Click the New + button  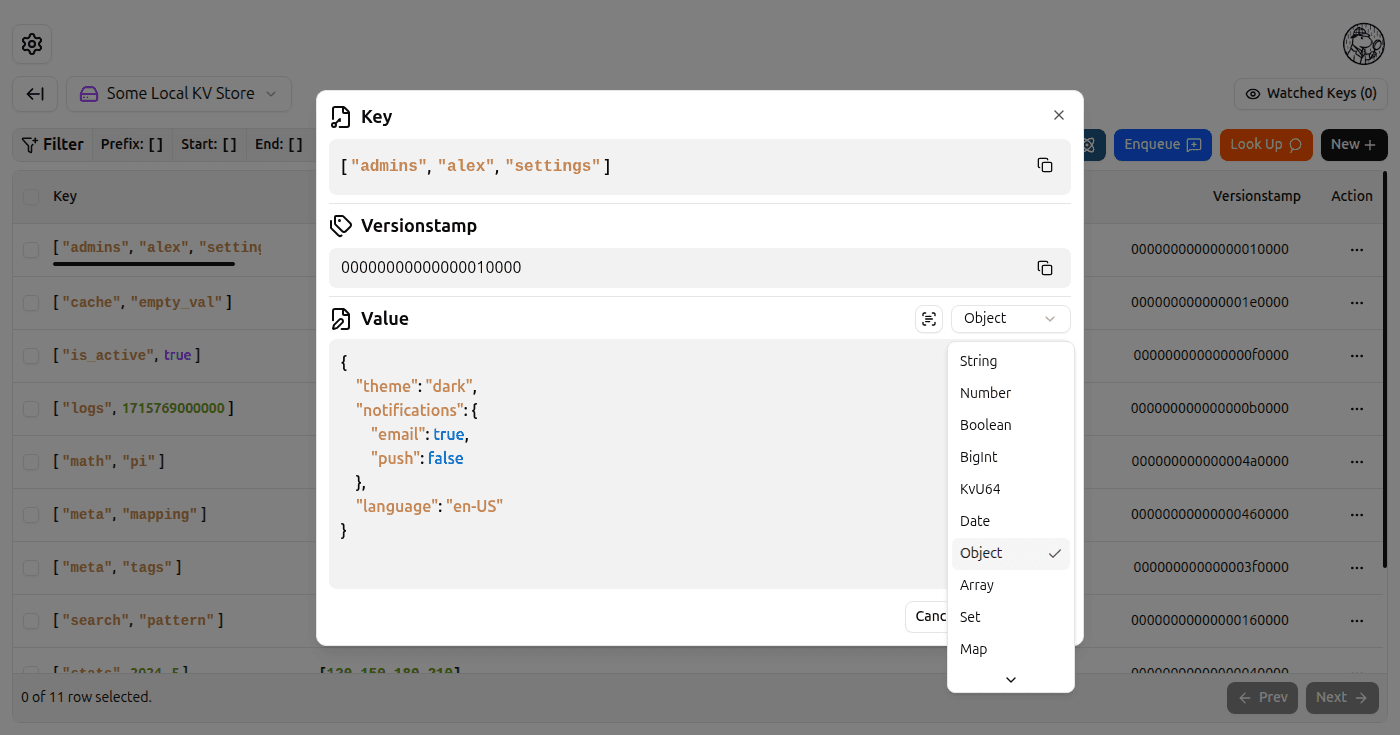[x=1353, y=145]
